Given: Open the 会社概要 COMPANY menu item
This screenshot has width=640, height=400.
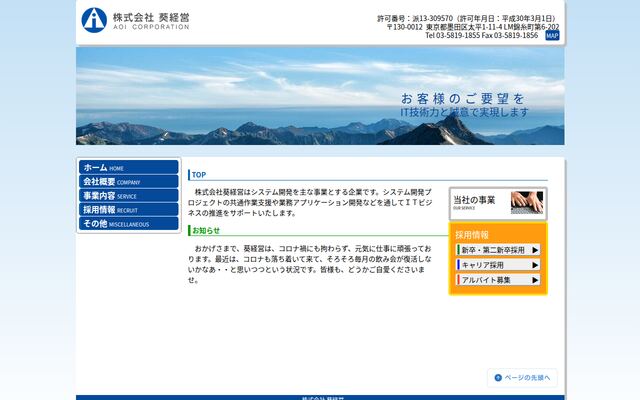Looking at the screenshot, I should (129, 181).
